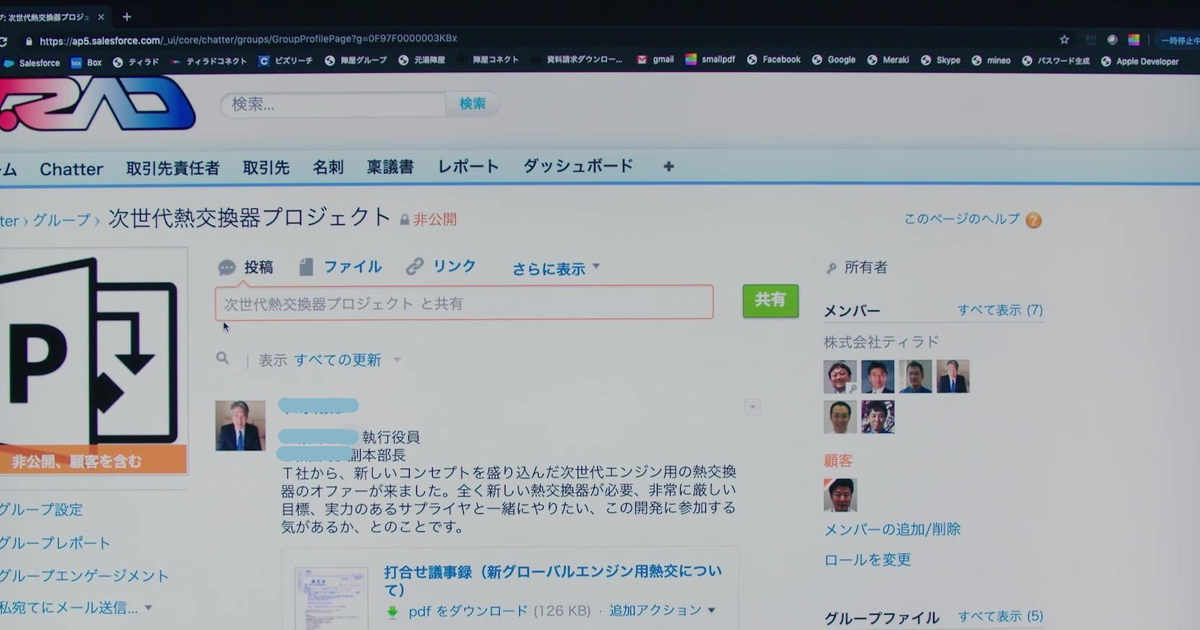1200x630 pixels.
Task: Open the Box bookmark
Action: pos(86,62)
